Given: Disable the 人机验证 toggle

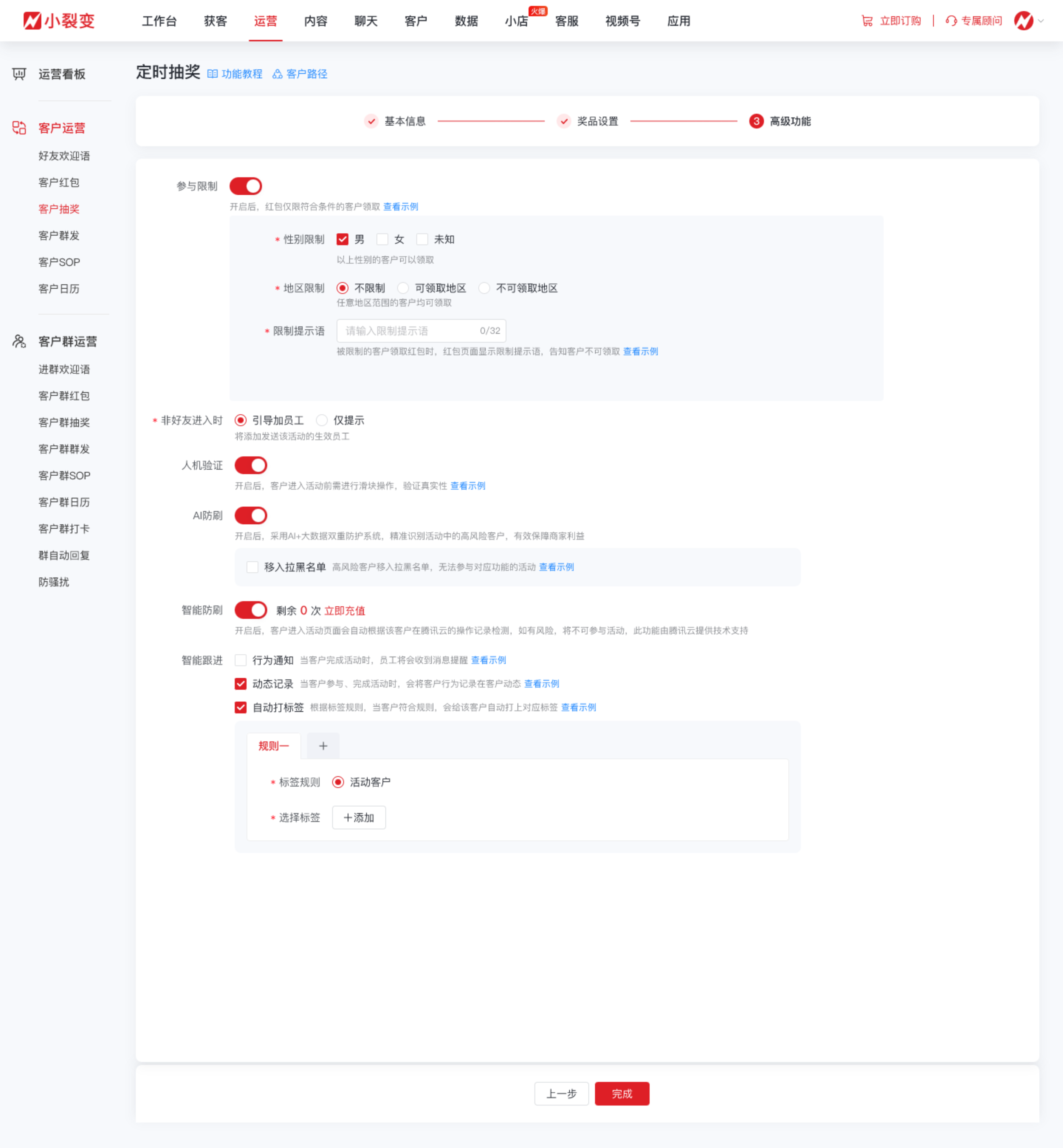Looking at the screenshot, I should (x=251, y=465).
